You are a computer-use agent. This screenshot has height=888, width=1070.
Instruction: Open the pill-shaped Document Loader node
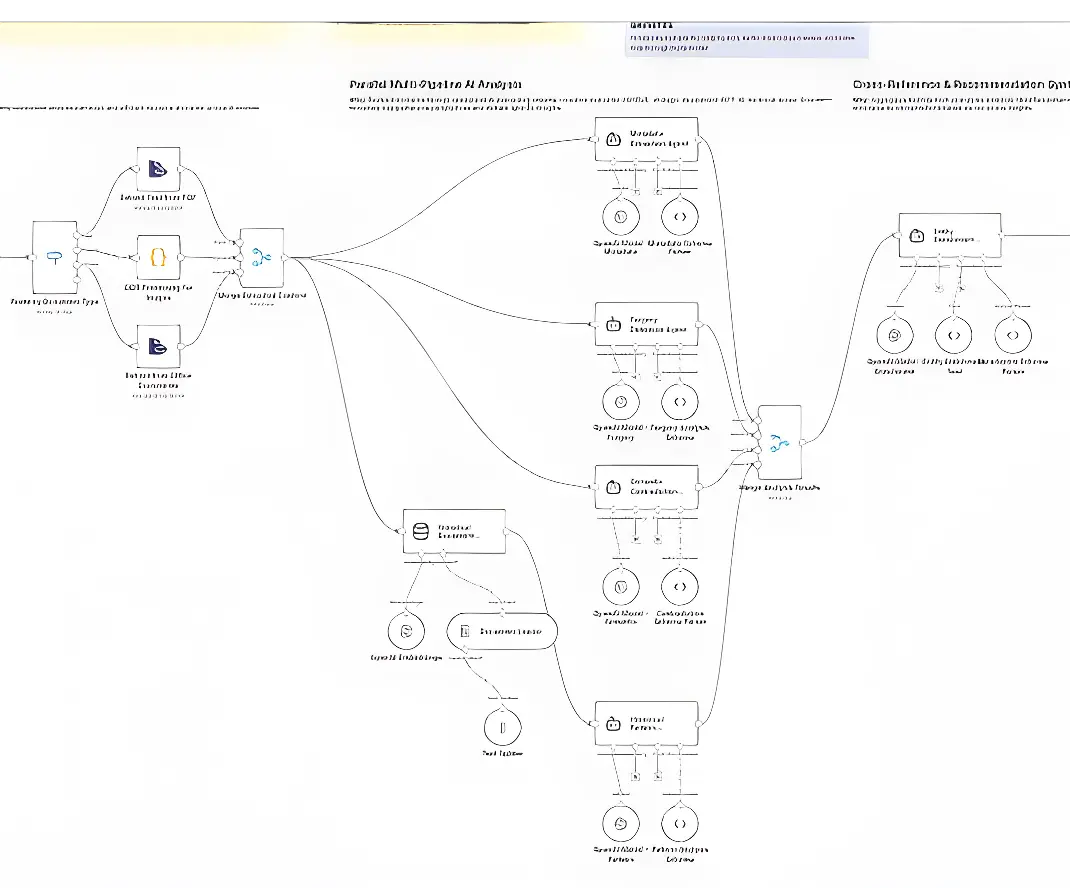[502, 631]
